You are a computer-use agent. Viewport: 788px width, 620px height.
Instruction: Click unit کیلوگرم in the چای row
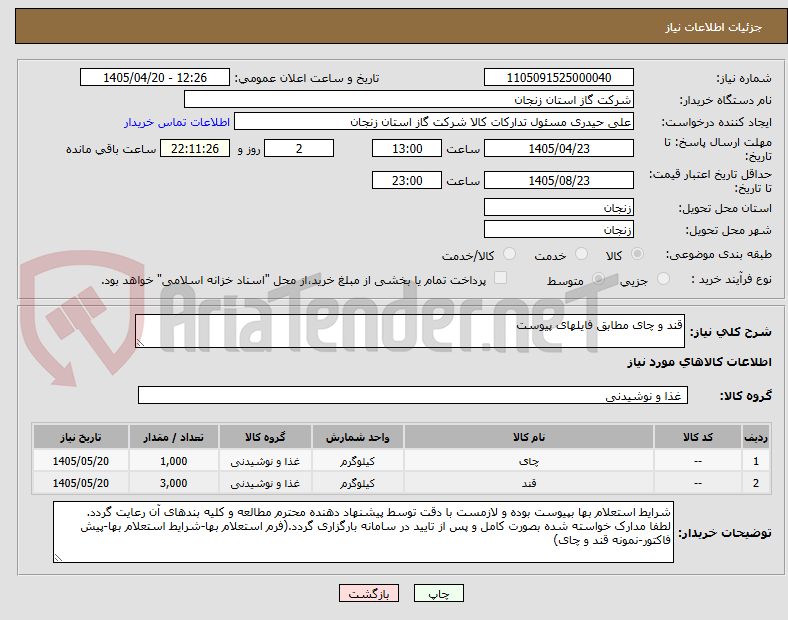(357, 461)
